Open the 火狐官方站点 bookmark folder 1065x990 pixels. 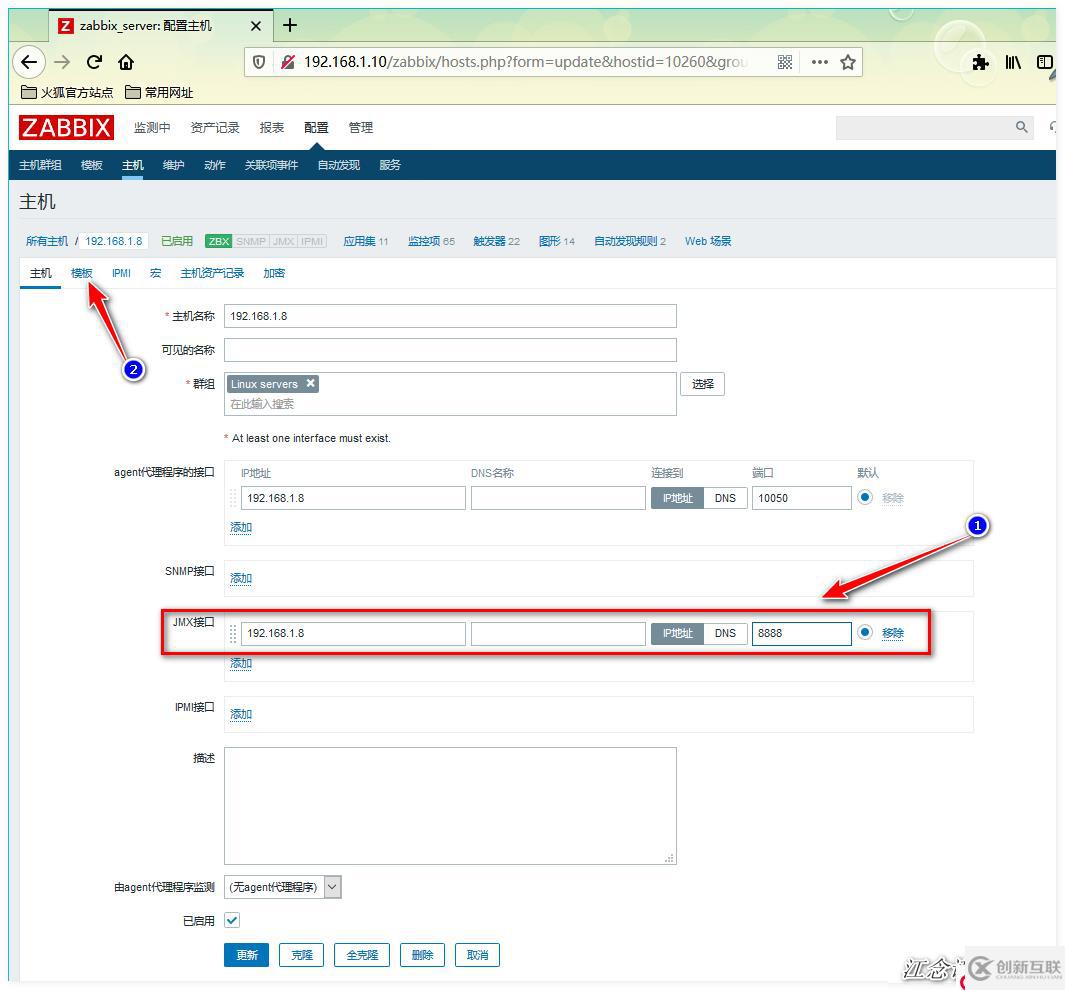pyautogui.click(x=67, y=92)
